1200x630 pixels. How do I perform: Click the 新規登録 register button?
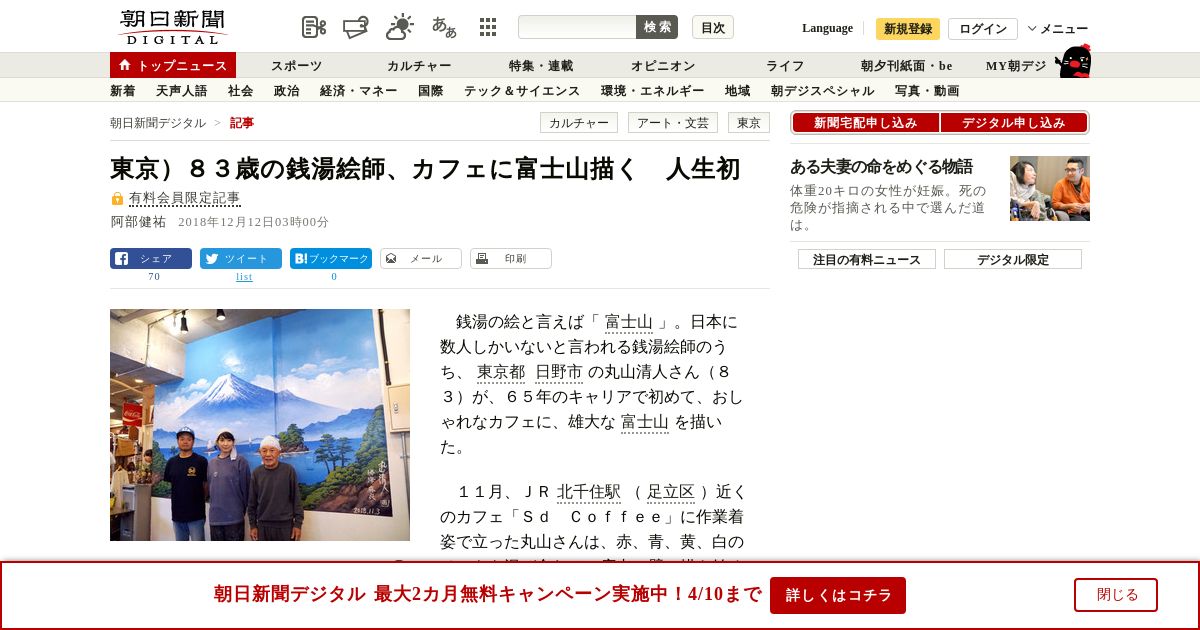(x=908, y=29)
